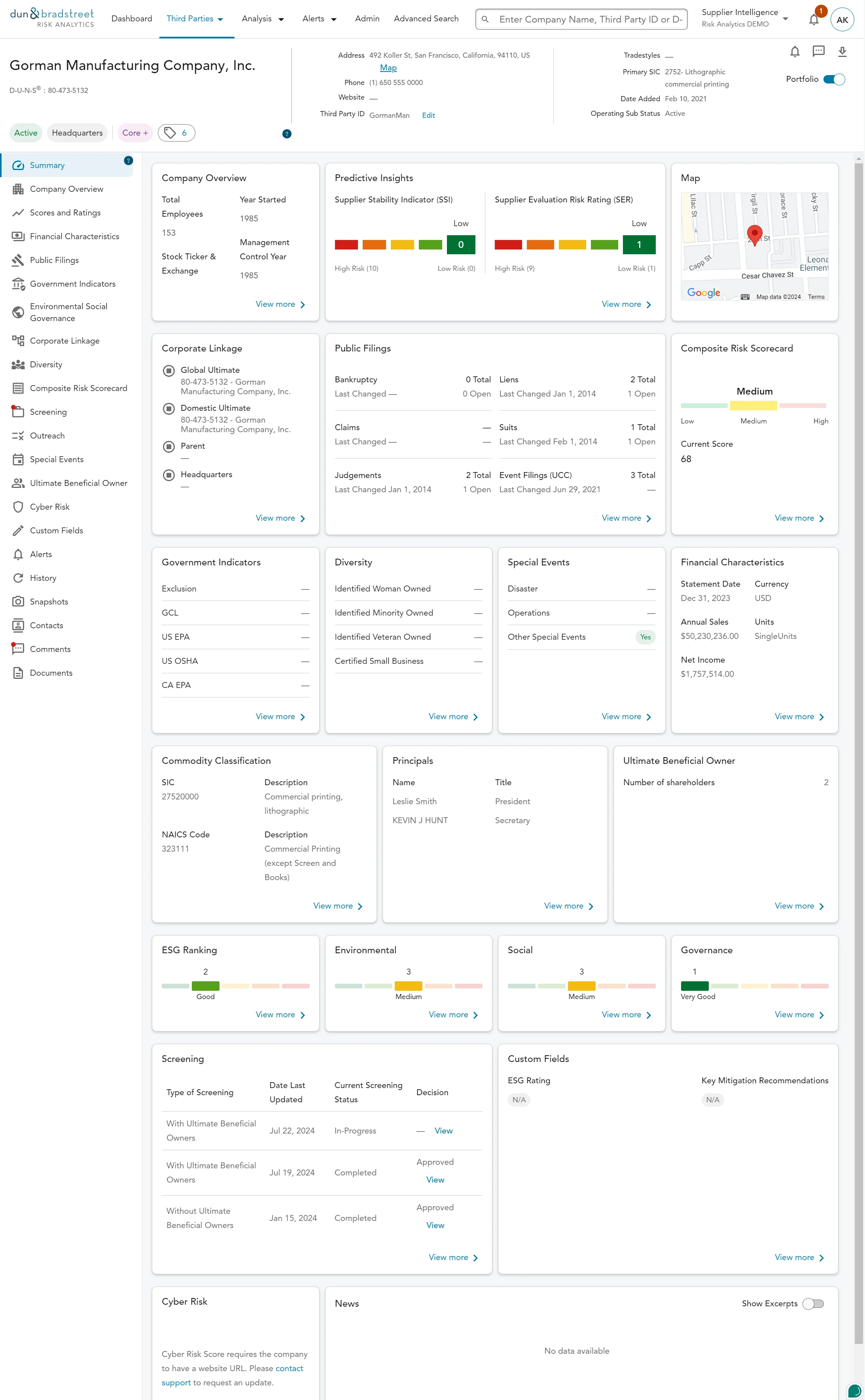Click the notification bell with badge in header
Image resolution: width=865 pixels, height=1400 pixels.
[x=814, y=19]
